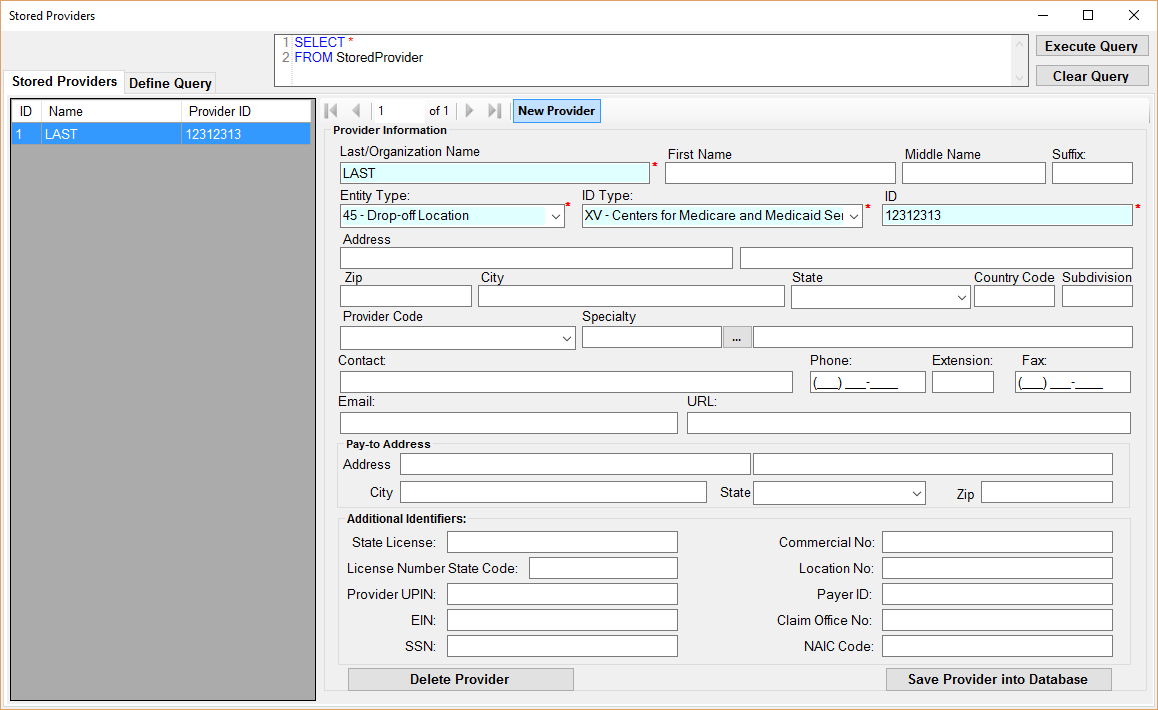Select the LAST provider row in list
The width and height of the screenshot is (1158, 710).
pyautogui.click(x=160, y=134)
